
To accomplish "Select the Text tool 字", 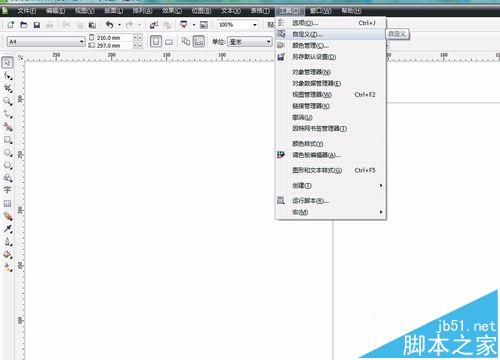I will click(x=7, y=190).
